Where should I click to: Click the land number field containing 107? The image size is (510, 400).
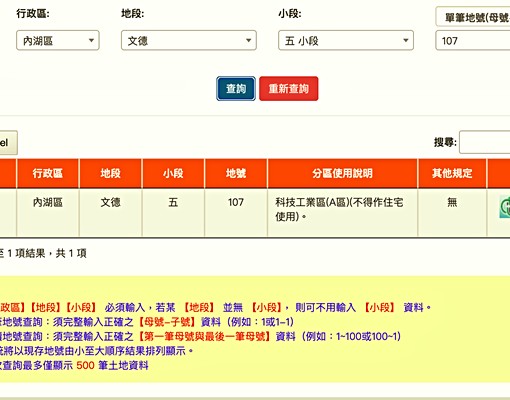[473, 40]
